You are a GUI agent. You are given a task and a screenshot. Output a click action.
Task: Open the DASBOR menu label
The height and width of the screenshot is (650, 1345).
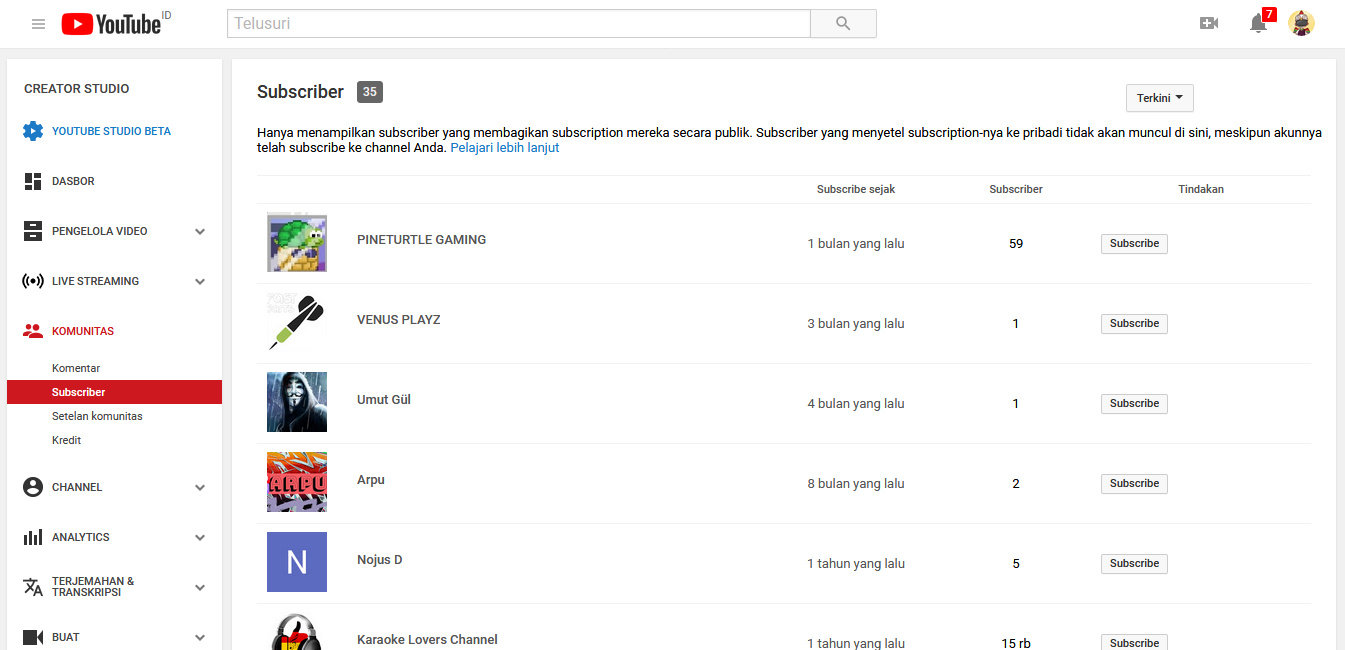coord(73,181)
